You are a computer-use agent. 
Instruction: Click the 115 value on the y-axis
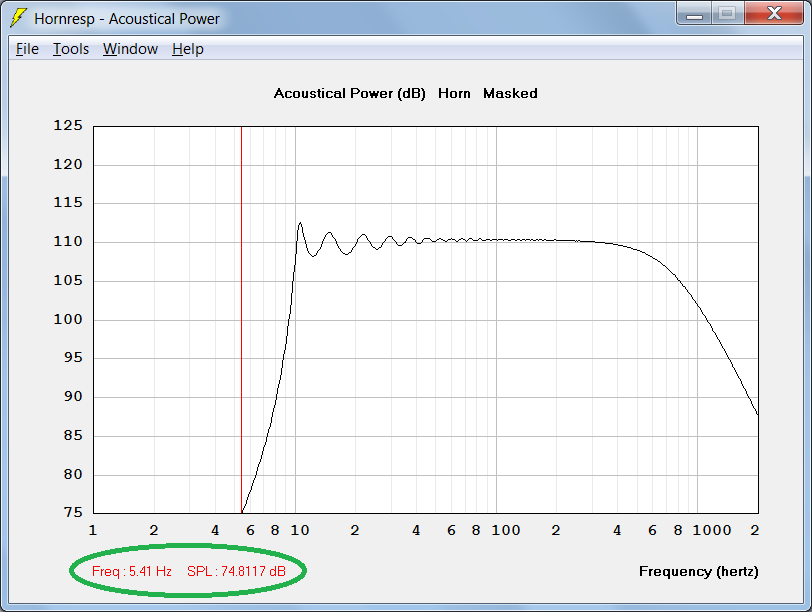68,202
